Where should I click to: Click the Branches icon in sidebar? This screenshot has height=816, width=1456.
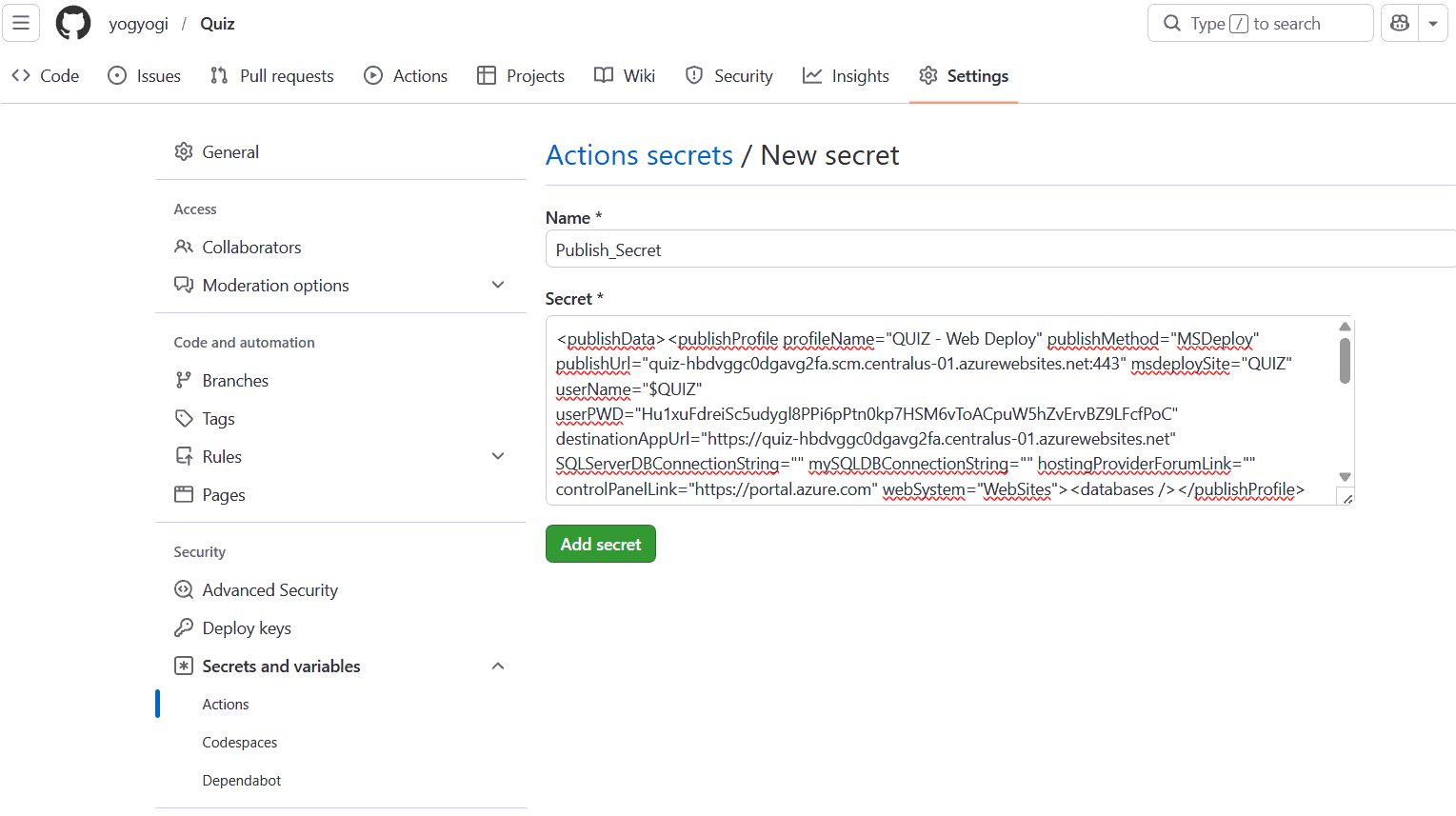[183, 380]
